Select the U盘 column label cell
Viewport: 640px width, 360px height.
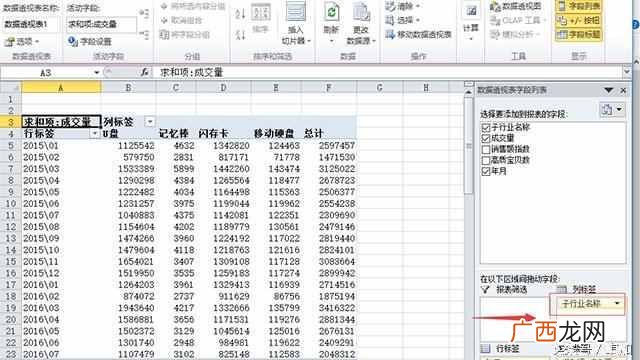(x=128, y=133)
